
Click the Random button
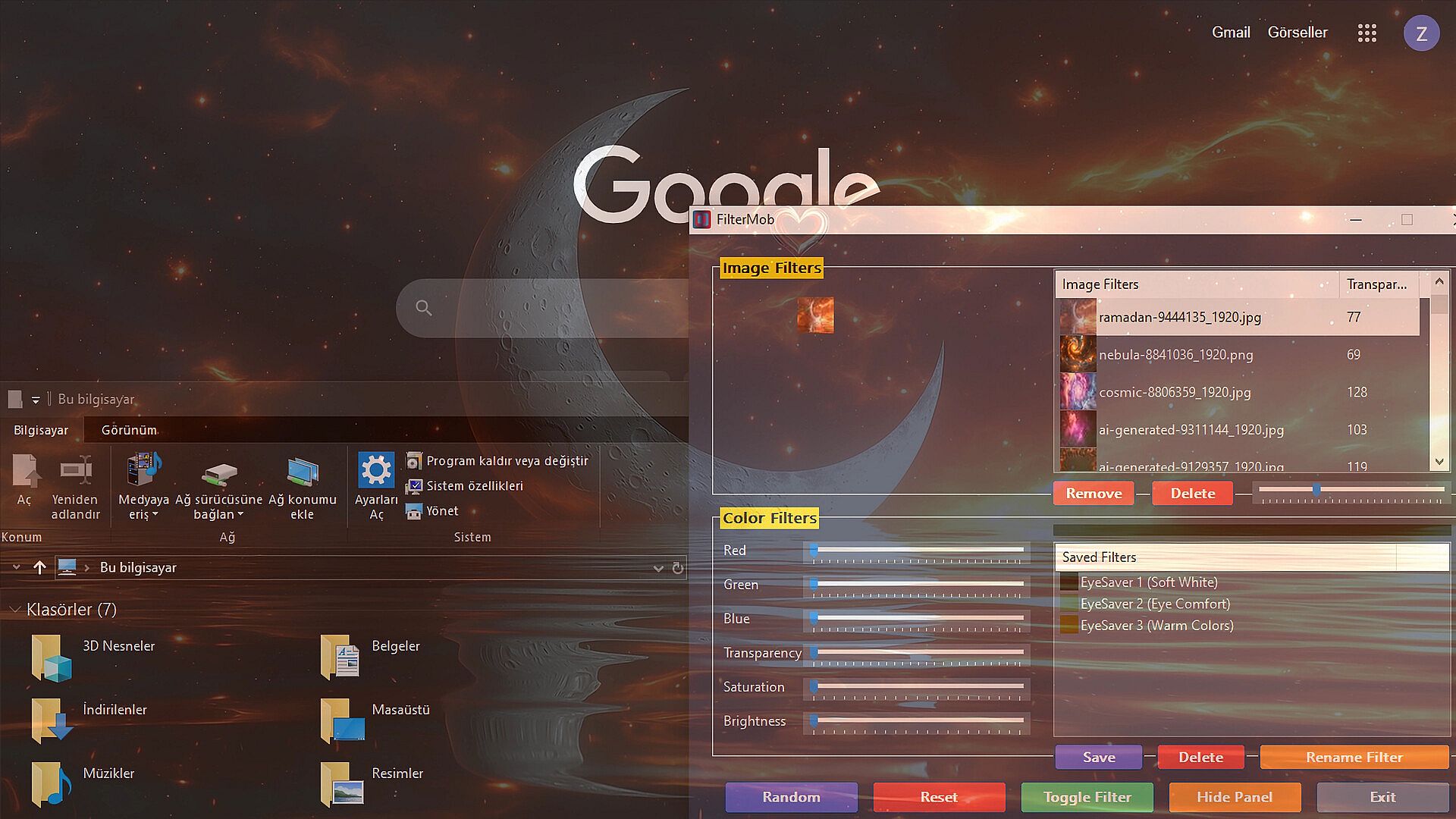pos(791,797)
